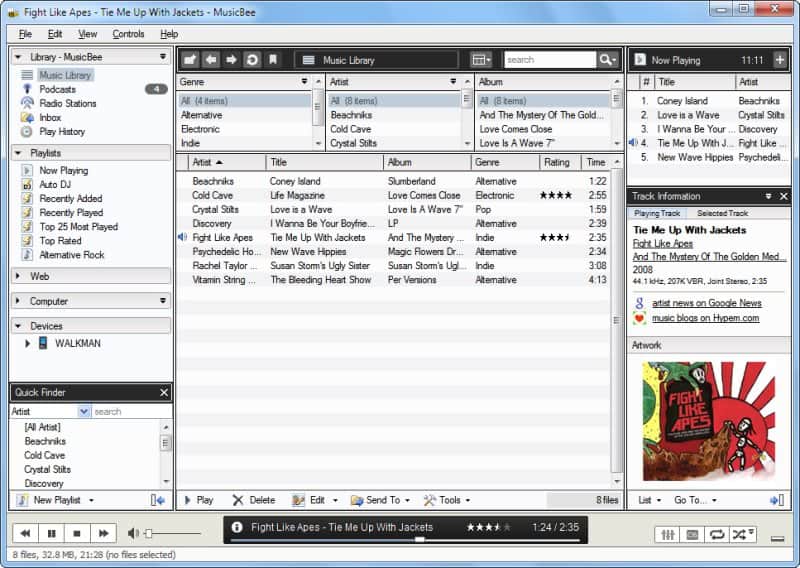This screenshot has height=568, width=800.
Task: Click the refresh icon in top toolbar
Action: pyautogui.click(x=252, y=60)
